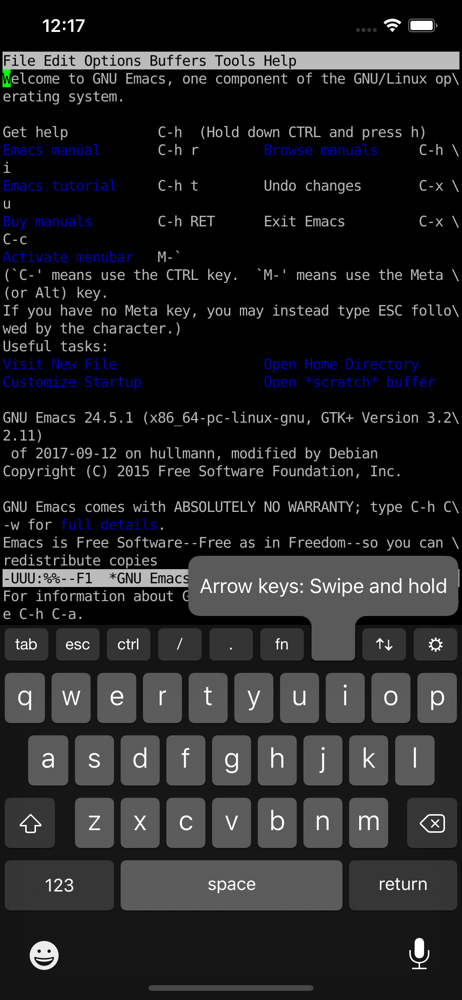Tap the q key

(x=26, y=698)
